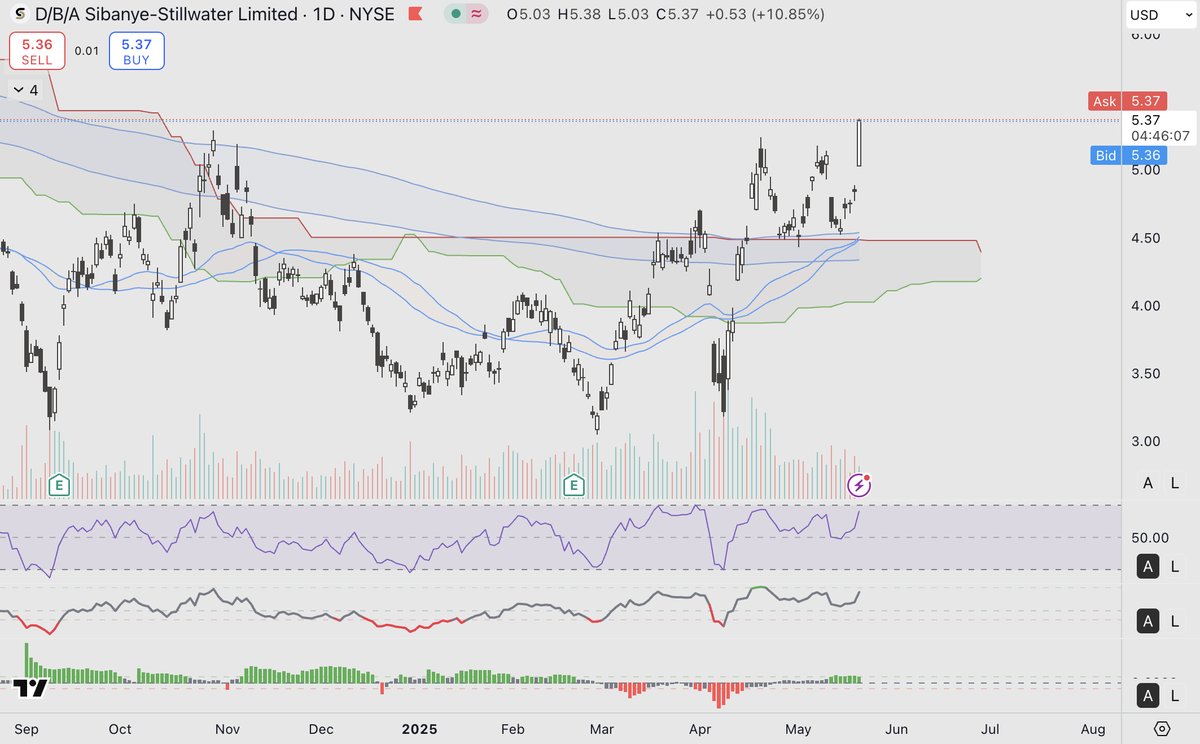Viewport: 1200px width, 744px height.
Task: Toggle auto-scale using the A on the price axis
Action: coord(1147,483)
